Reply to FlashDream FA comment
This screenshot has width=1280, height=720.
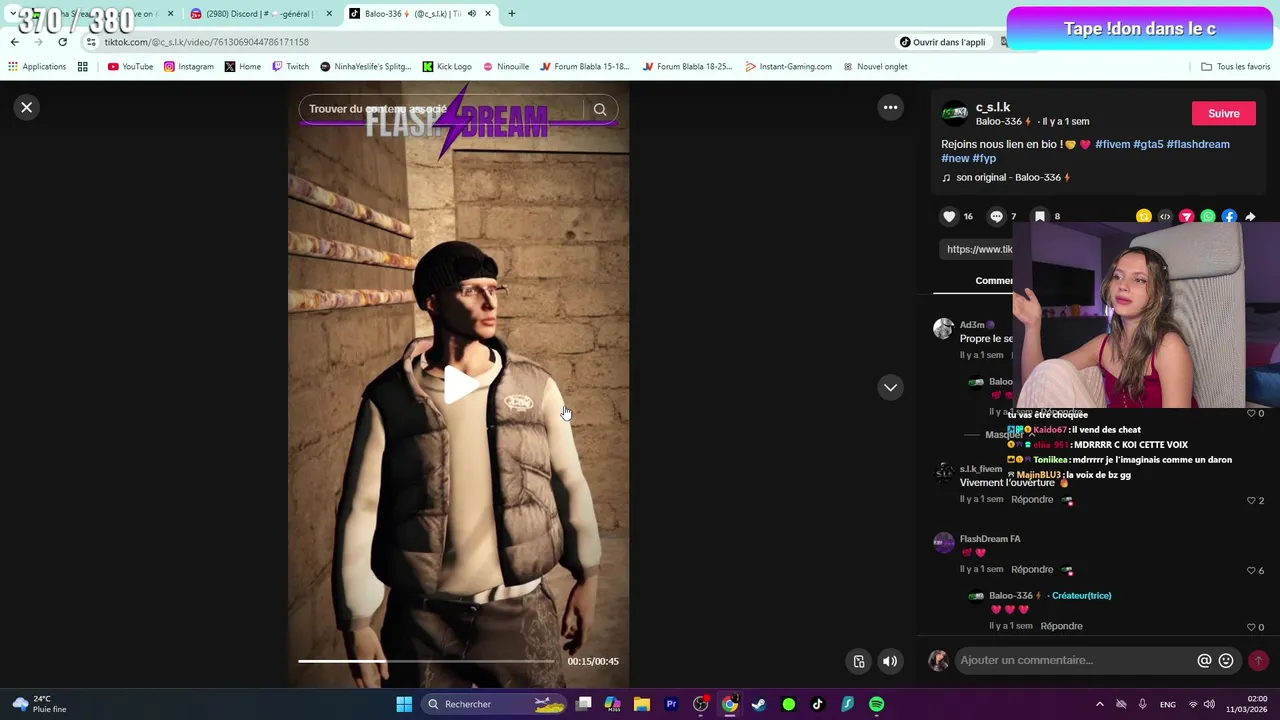tap(1032, 569)
